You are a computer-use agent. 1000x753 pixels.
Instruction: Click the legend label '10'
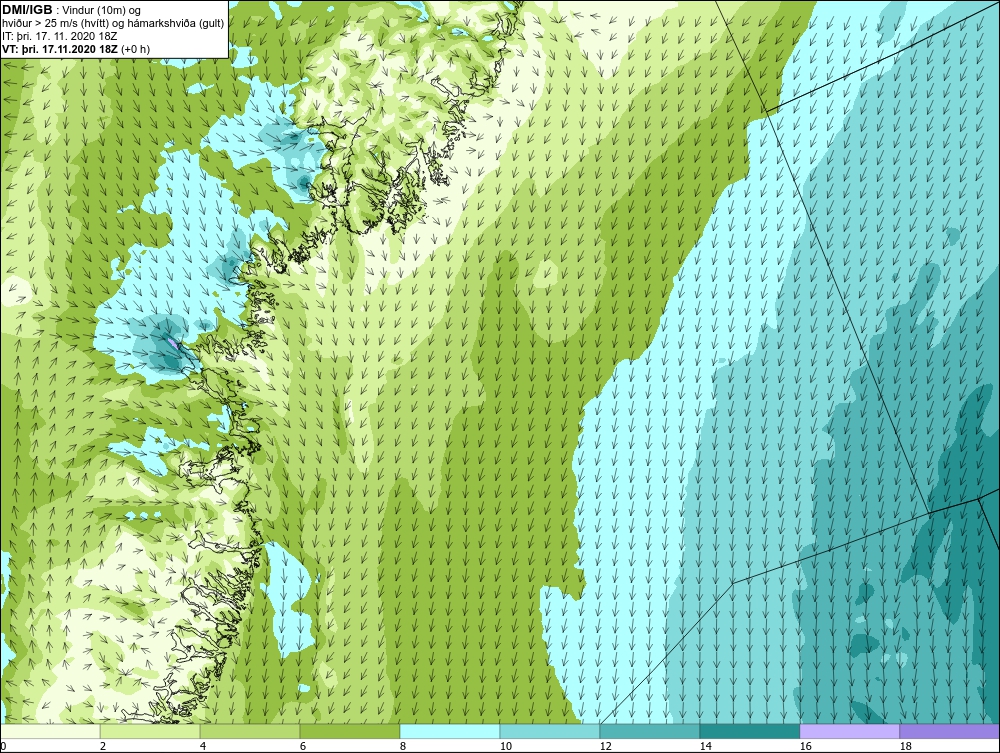pyautogui.click(x=505, y=746)
